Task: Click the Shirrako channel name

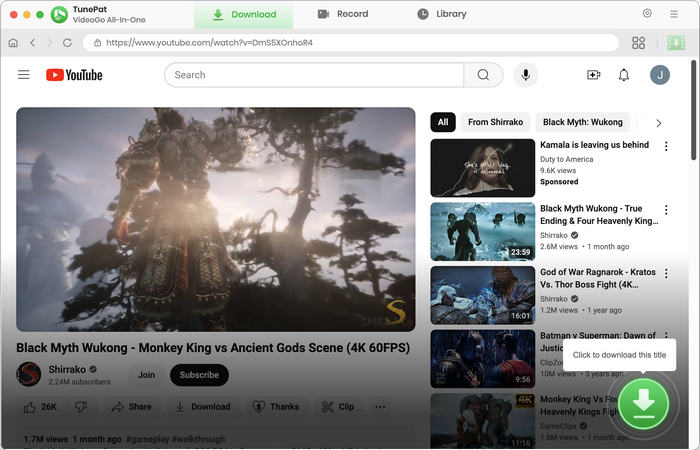Action: 67,369
